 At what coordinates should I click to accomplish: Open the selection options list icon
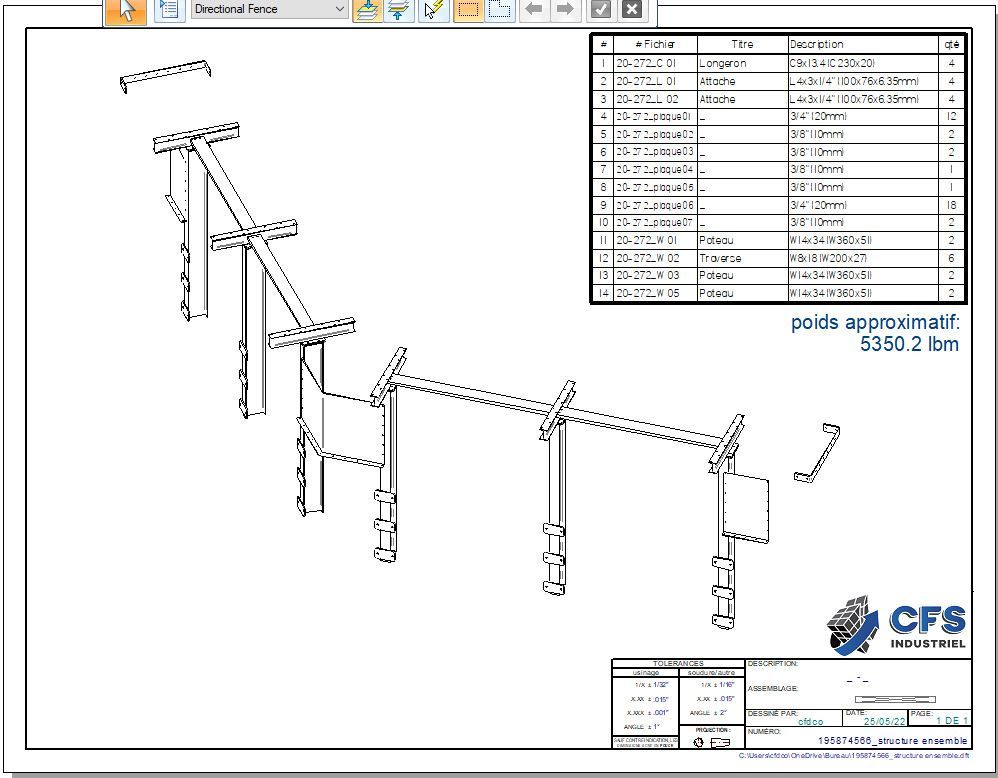point(169,10)
